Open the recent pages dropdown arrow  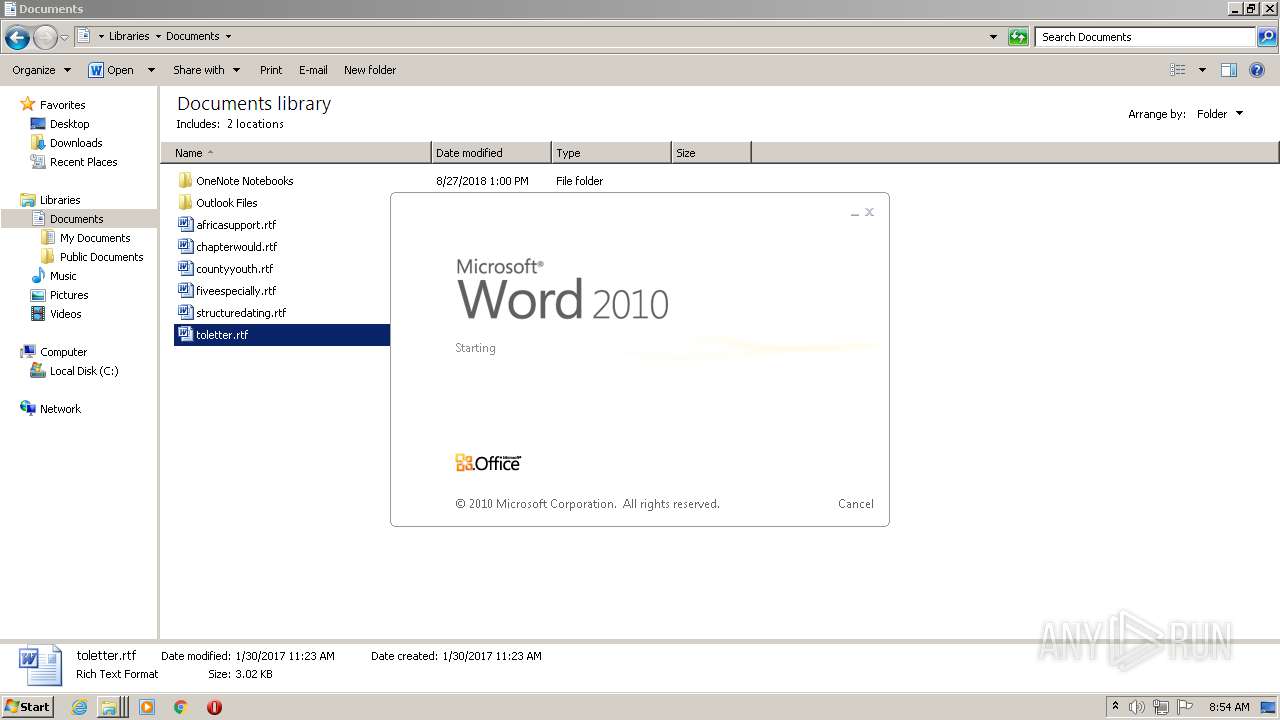click(x=65, y=38)
